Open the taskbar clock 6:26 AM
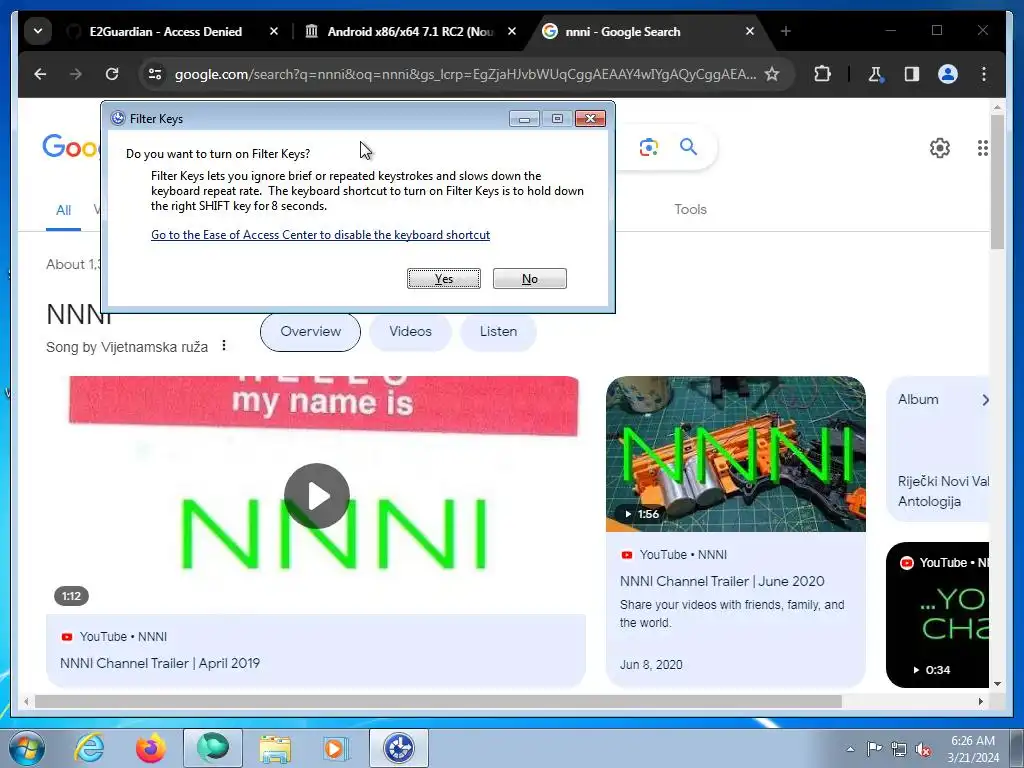Image resolution: width=1024 pixels, height=768 pixels. coord(973,749)
